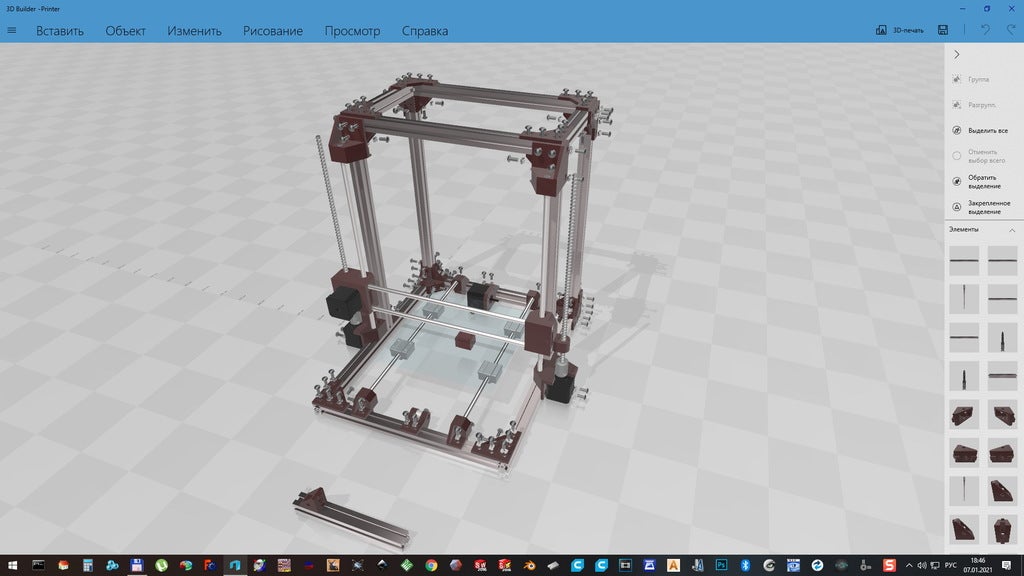Image resolution: width=1024 pixels, height=576 pixels.
Task: Open the Объект menu
Action: pos(125,31)
